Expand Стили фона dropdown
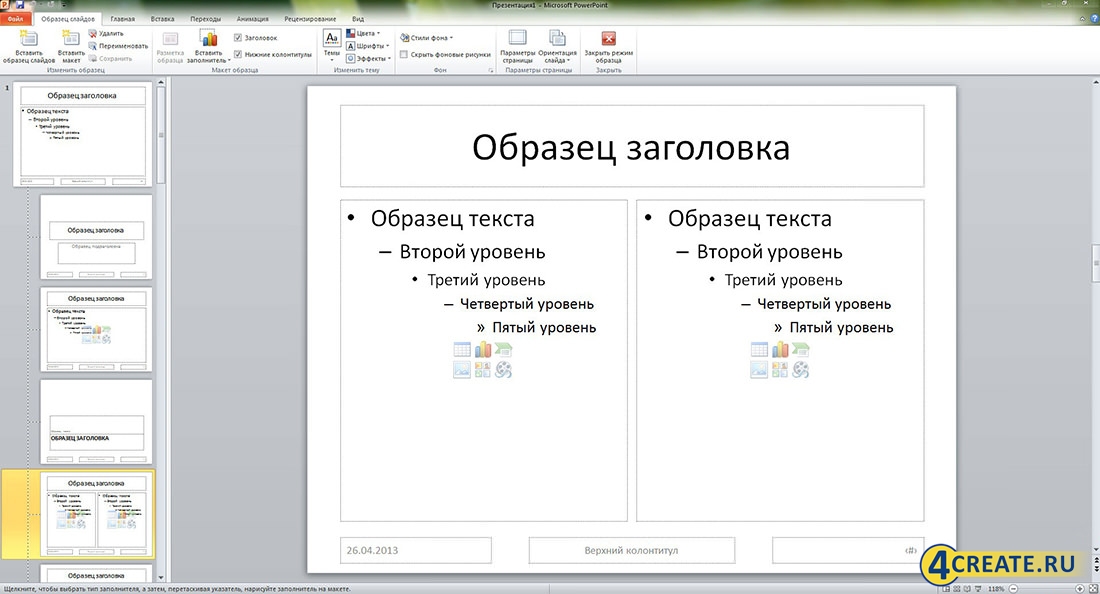Image resolution: width=1100 pixels, height=594 pixels. (431, 38)
